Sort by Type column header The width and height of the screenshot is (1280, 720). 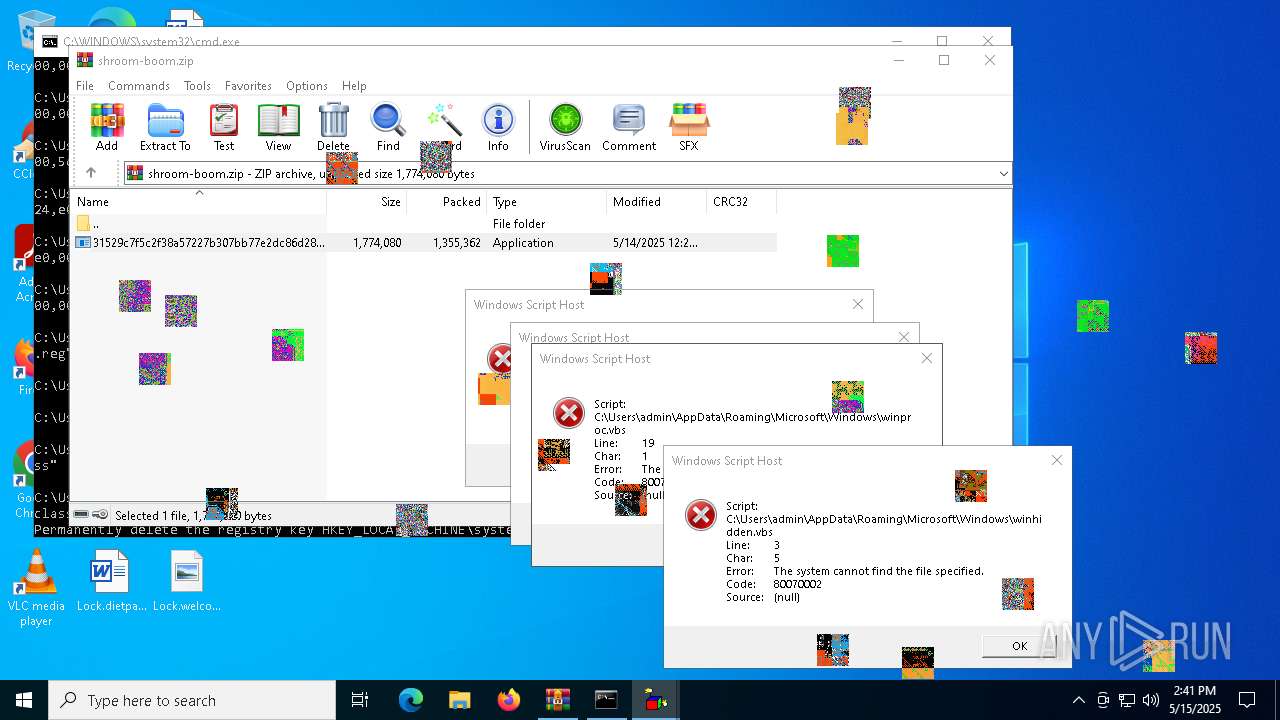(546, 201)
